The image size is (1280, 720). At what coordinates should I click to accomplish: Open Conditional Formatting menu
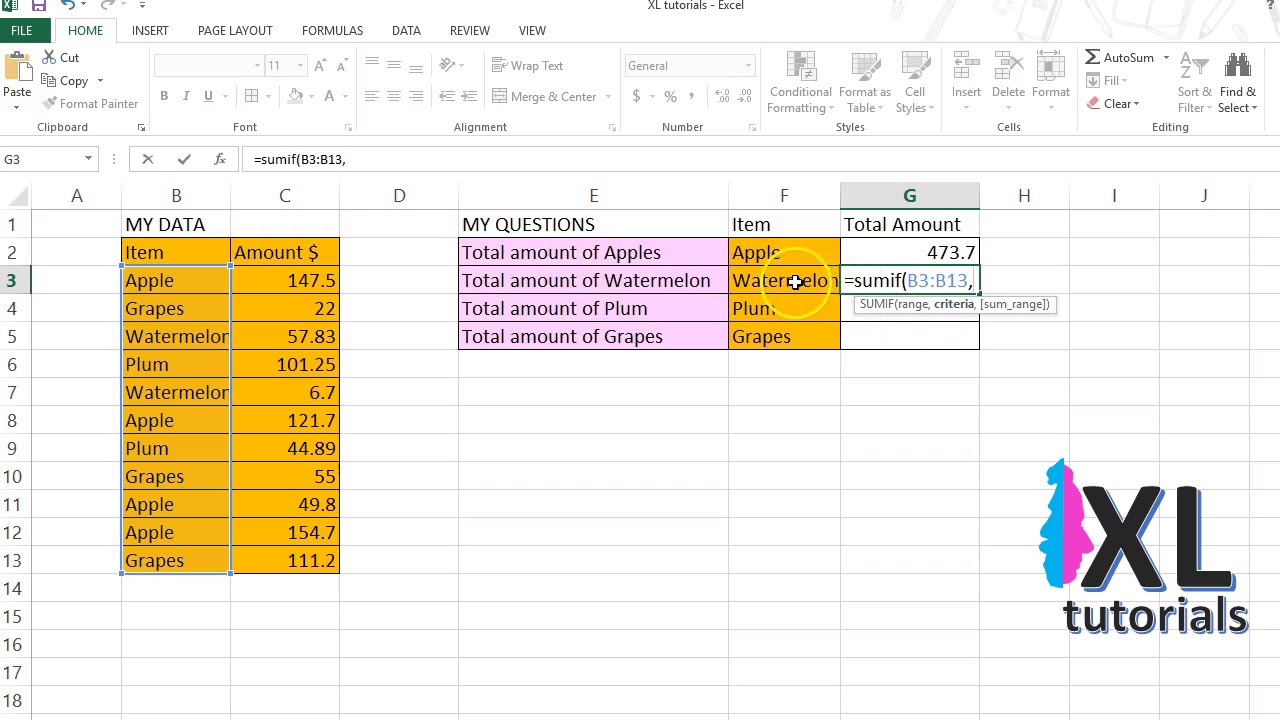(801, 83)
